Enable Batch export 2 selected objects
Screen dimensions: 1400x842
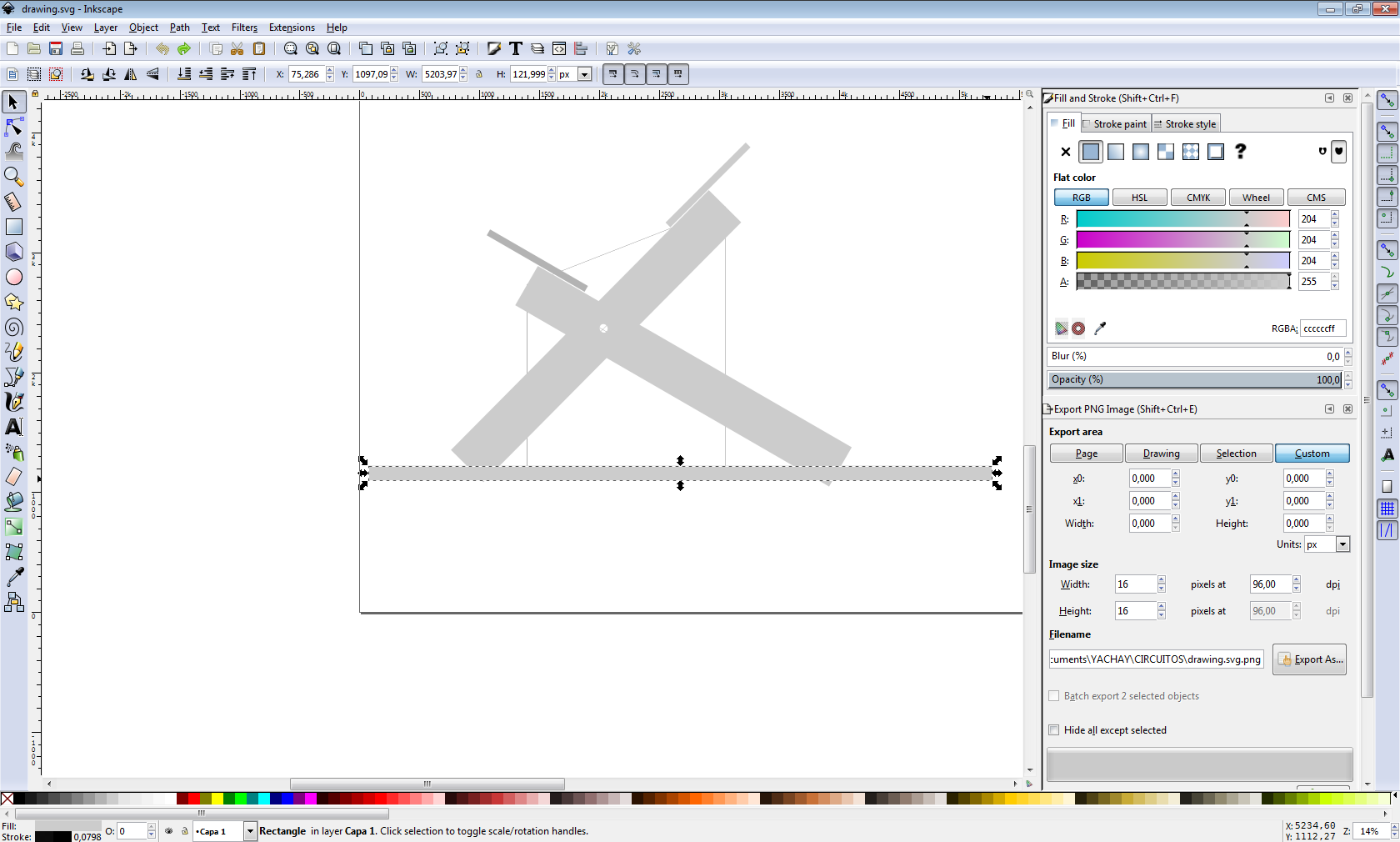(1054, 696)
